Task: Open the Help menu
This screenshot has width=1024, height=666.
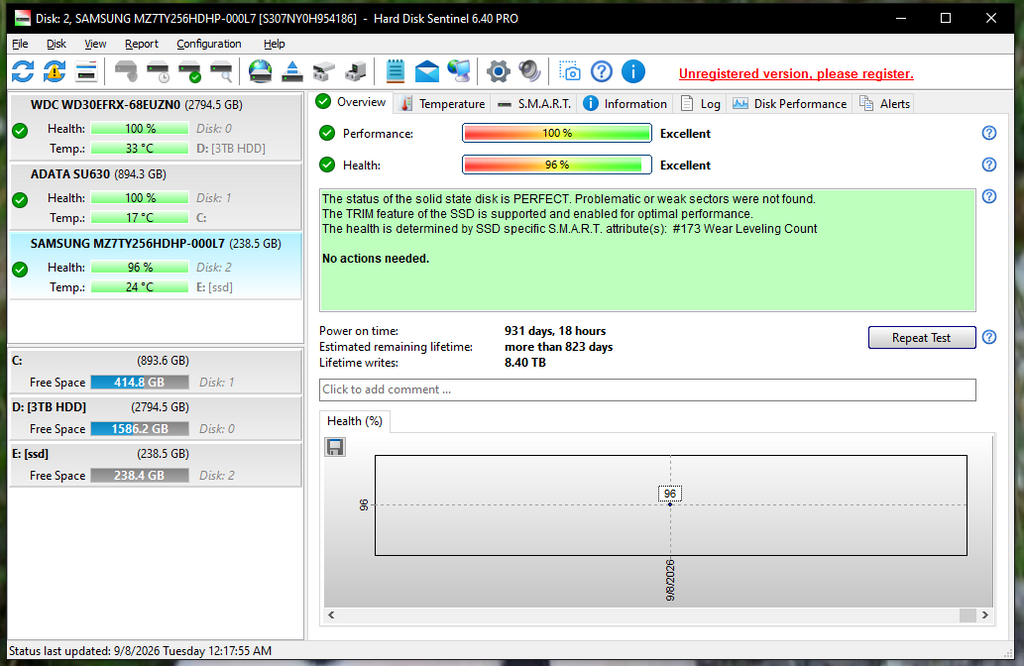Action: [x=274, y=44]
